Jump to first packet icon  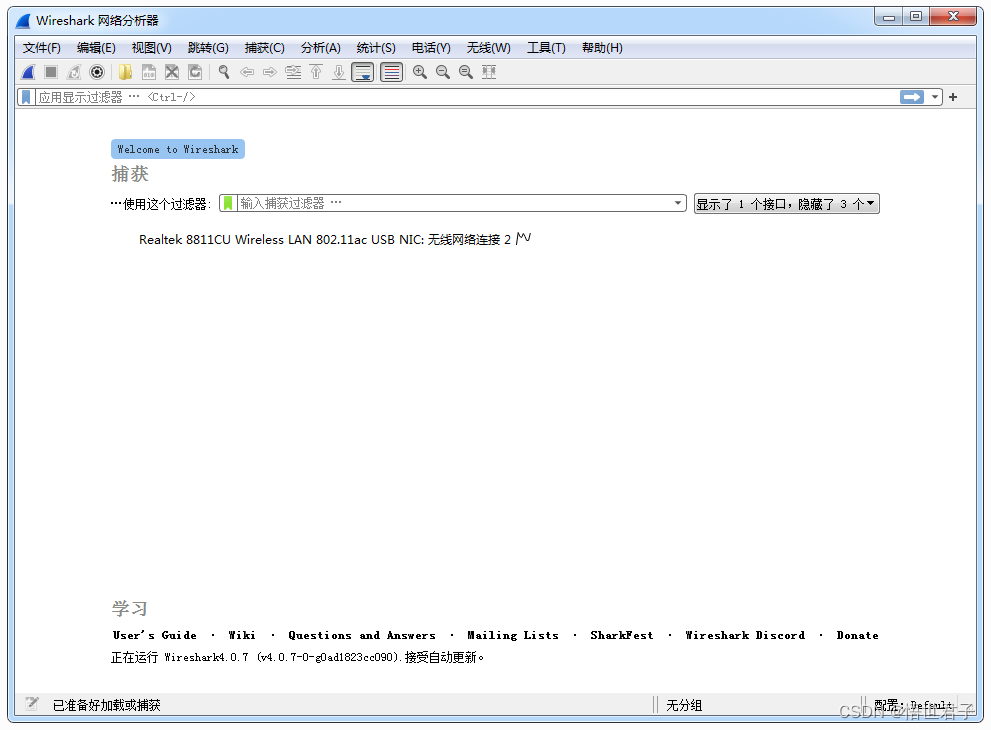[x=316, y=72]
